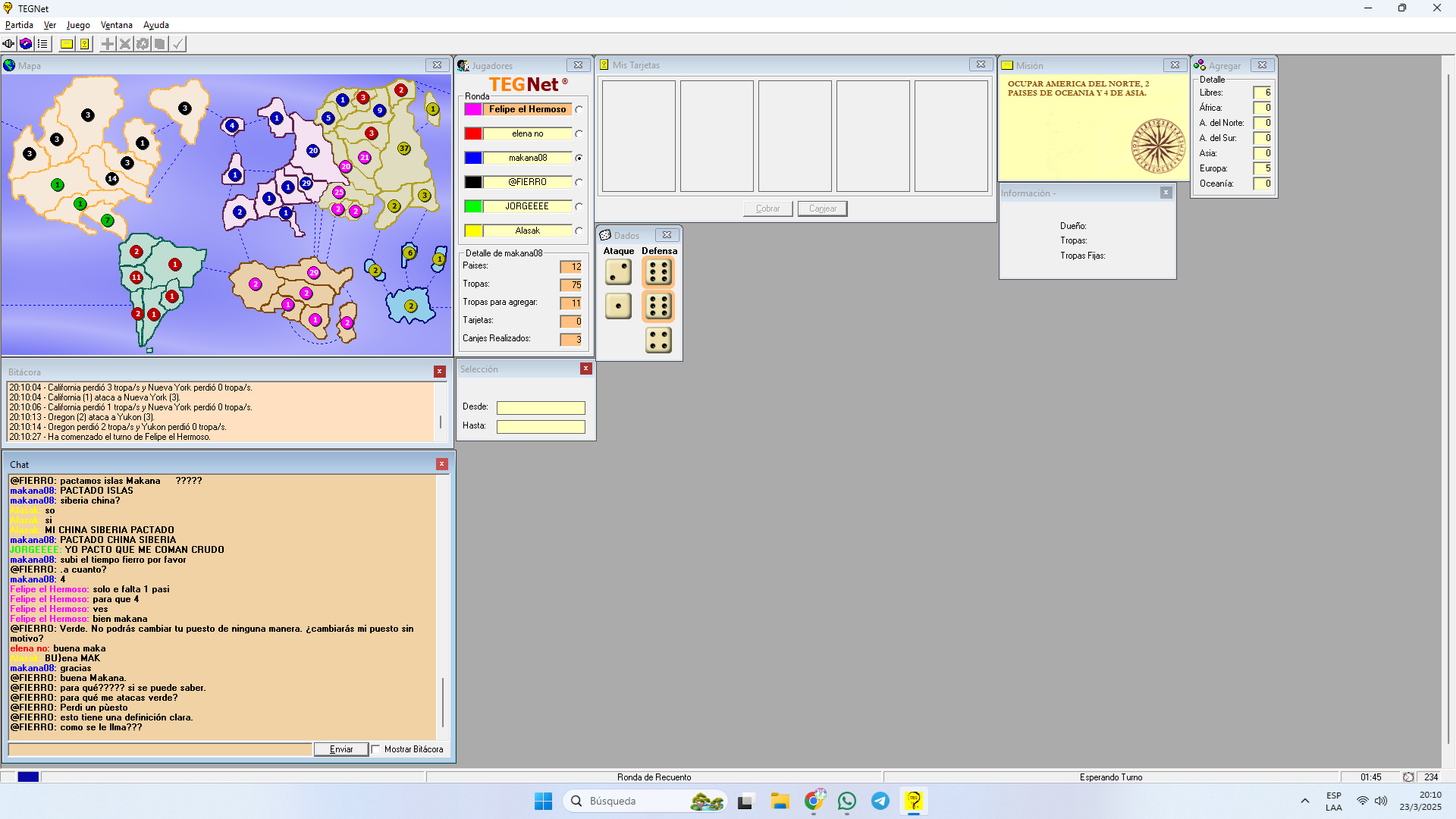Open Chrome from taskbar
1456x819 pixels.
(x=814, y=801)
